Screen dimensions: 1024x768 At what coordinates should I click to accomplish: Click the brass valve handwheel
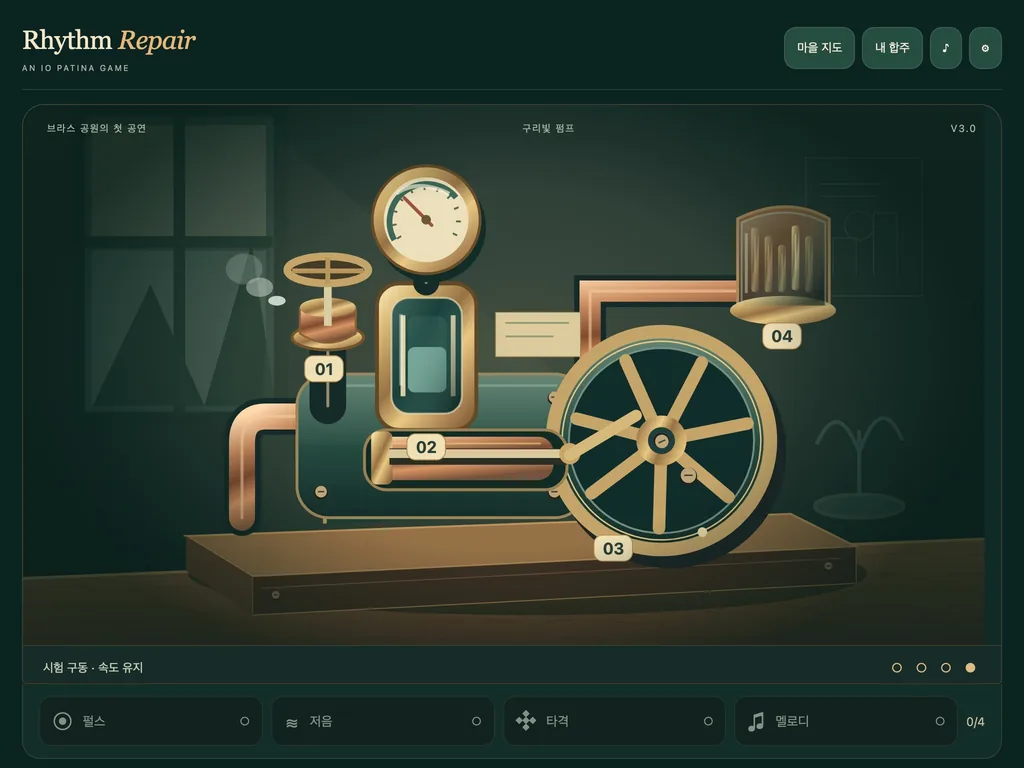pos(327,270)
